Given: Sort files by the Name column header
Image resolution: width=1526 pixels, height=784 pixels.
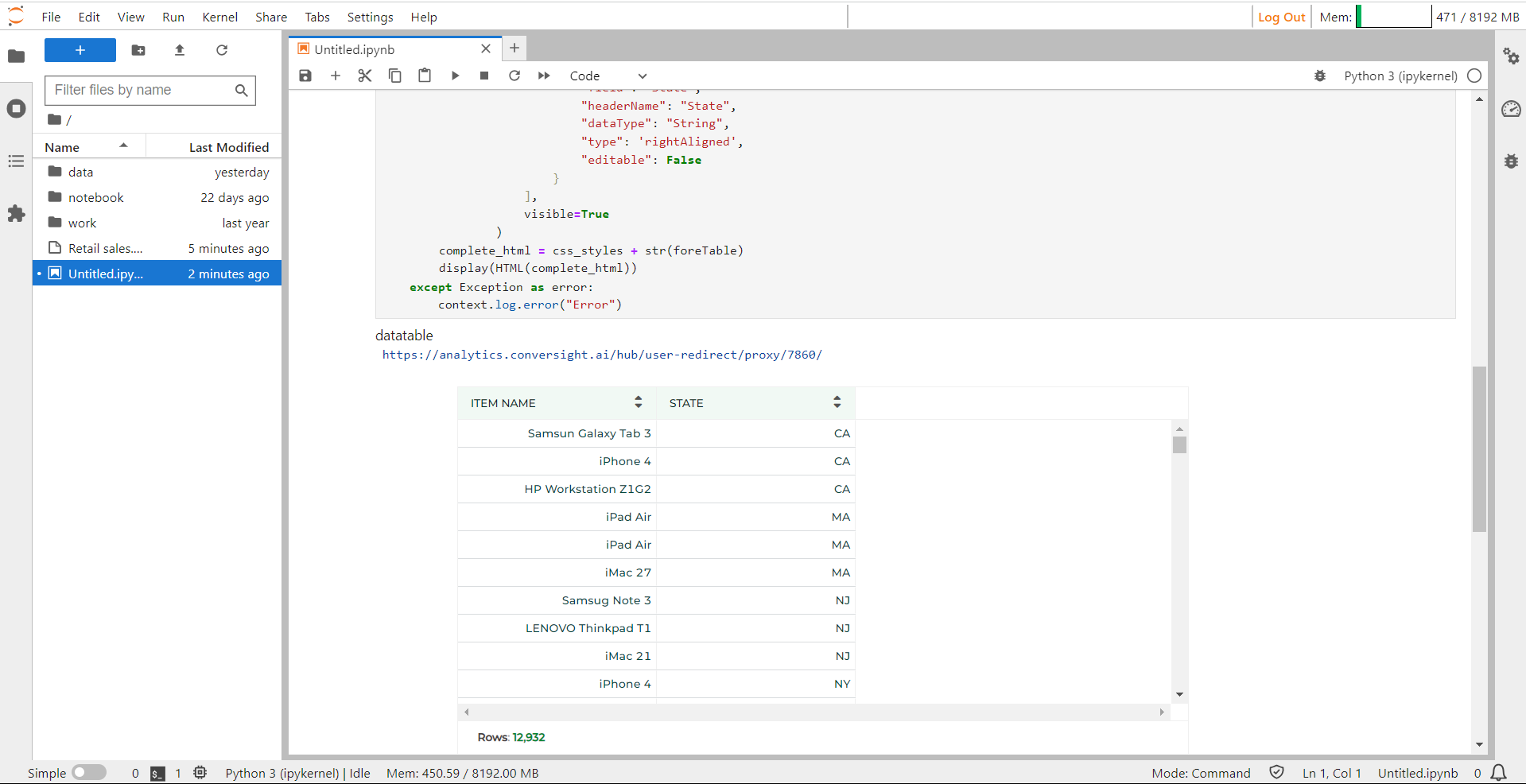Looking at the screenshot, I should (x=87, y=147).
